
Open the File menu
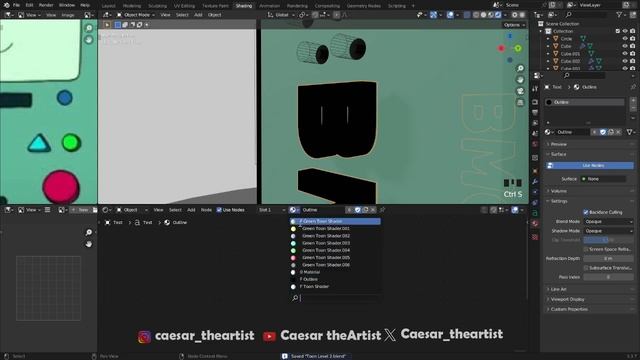click(16, 5)
